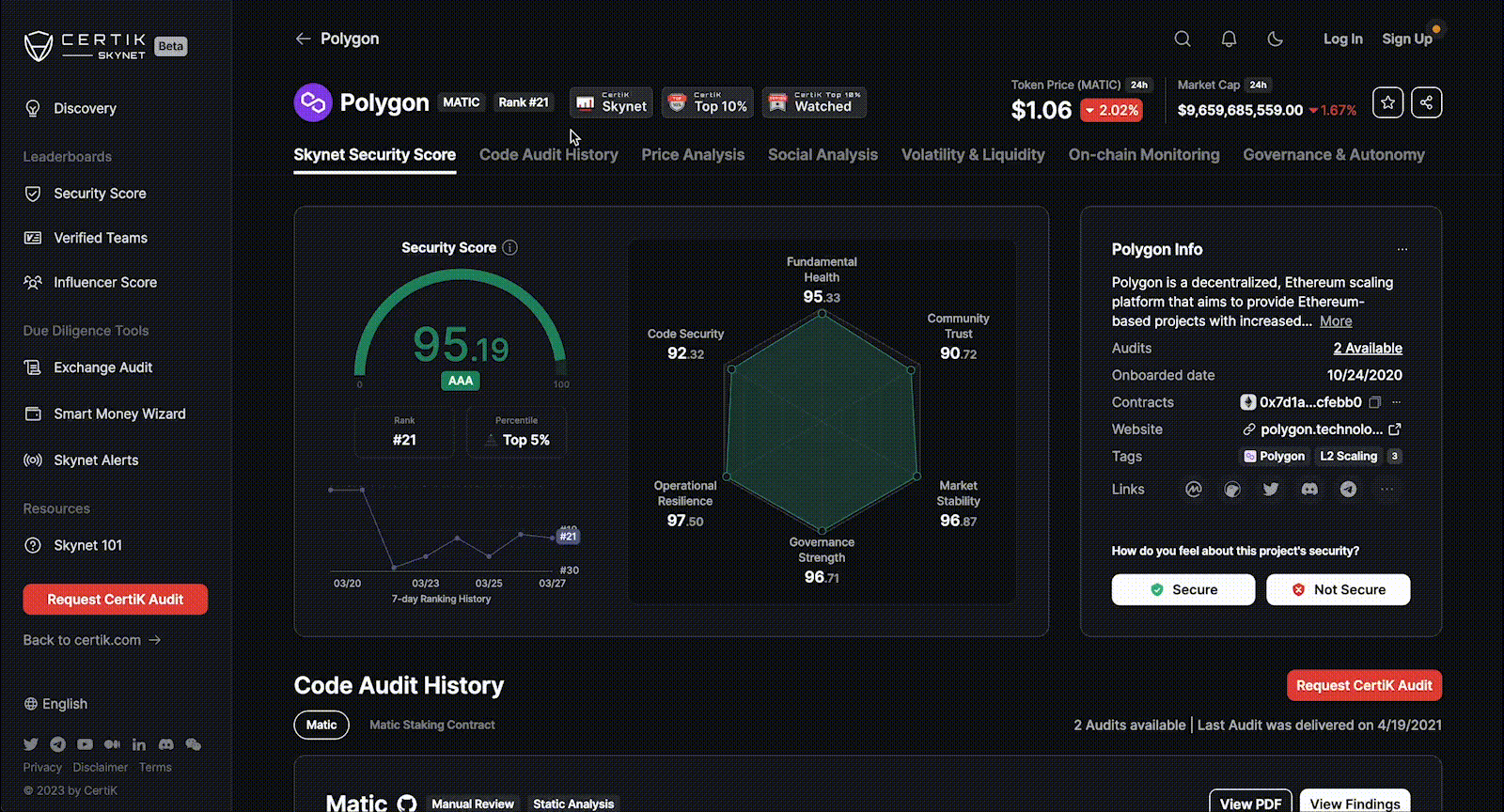
Task: Open Polygon's Telegram link icon
Action: click(x=1348, y=489)
